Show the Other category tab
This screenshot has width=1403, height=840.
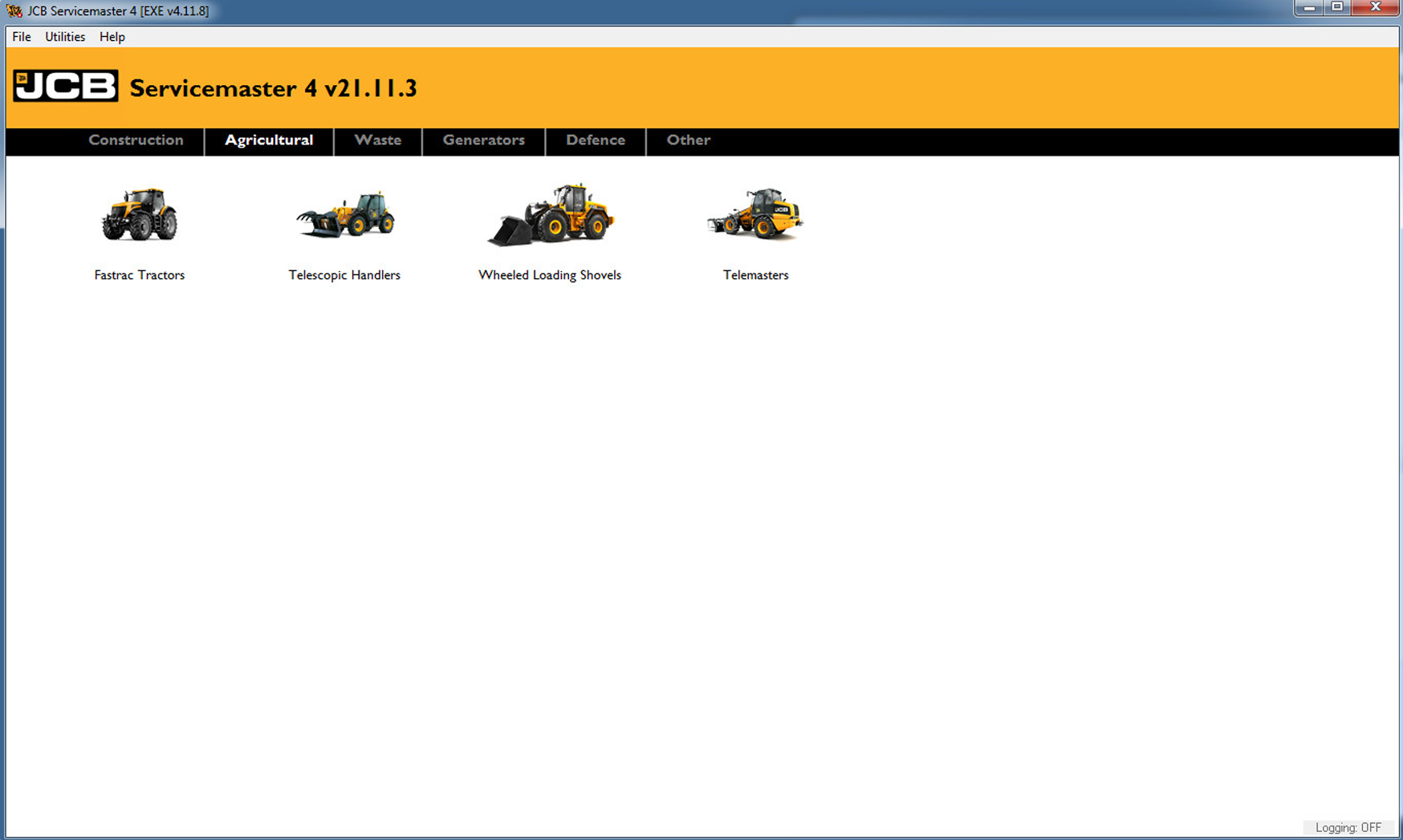coord(688,140)
